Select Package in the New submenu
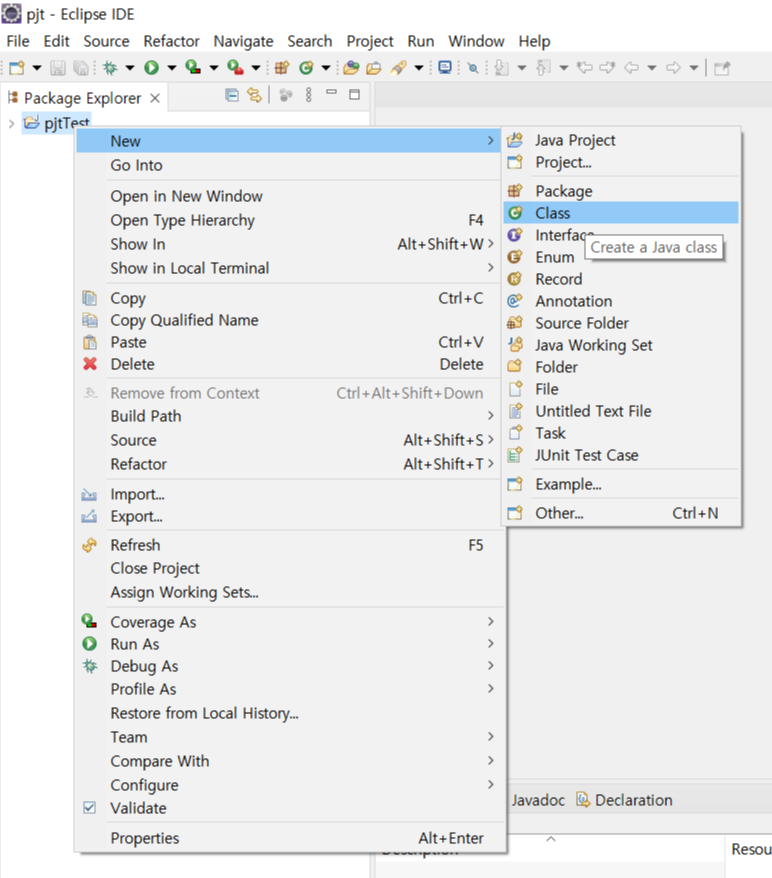The width and height of the screenshot is (772, 878). point(621,191)
